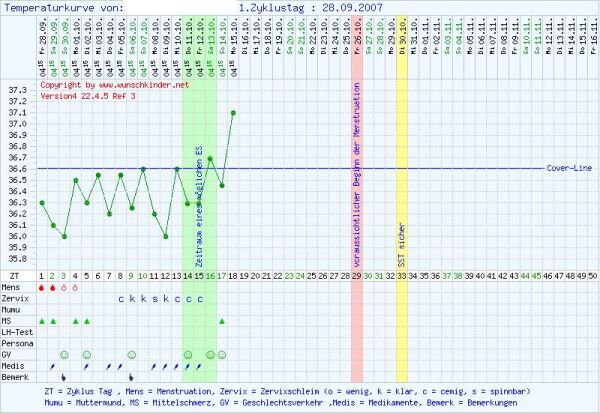Open the Bemerk note icon on day 9
The width and height of the screenshot is (600, 413).
132,377
